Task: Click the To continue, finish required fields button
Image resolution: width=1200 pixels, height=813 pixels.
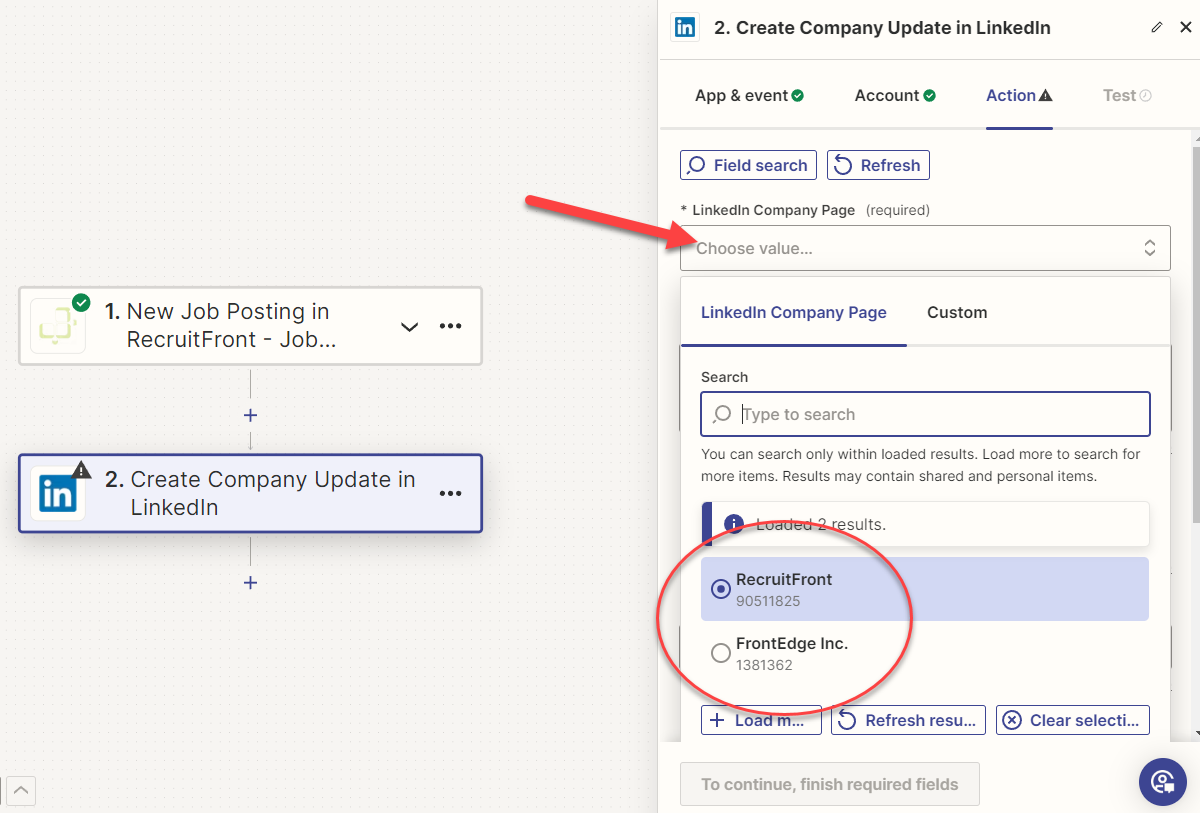Action: (x=830, y=784)
